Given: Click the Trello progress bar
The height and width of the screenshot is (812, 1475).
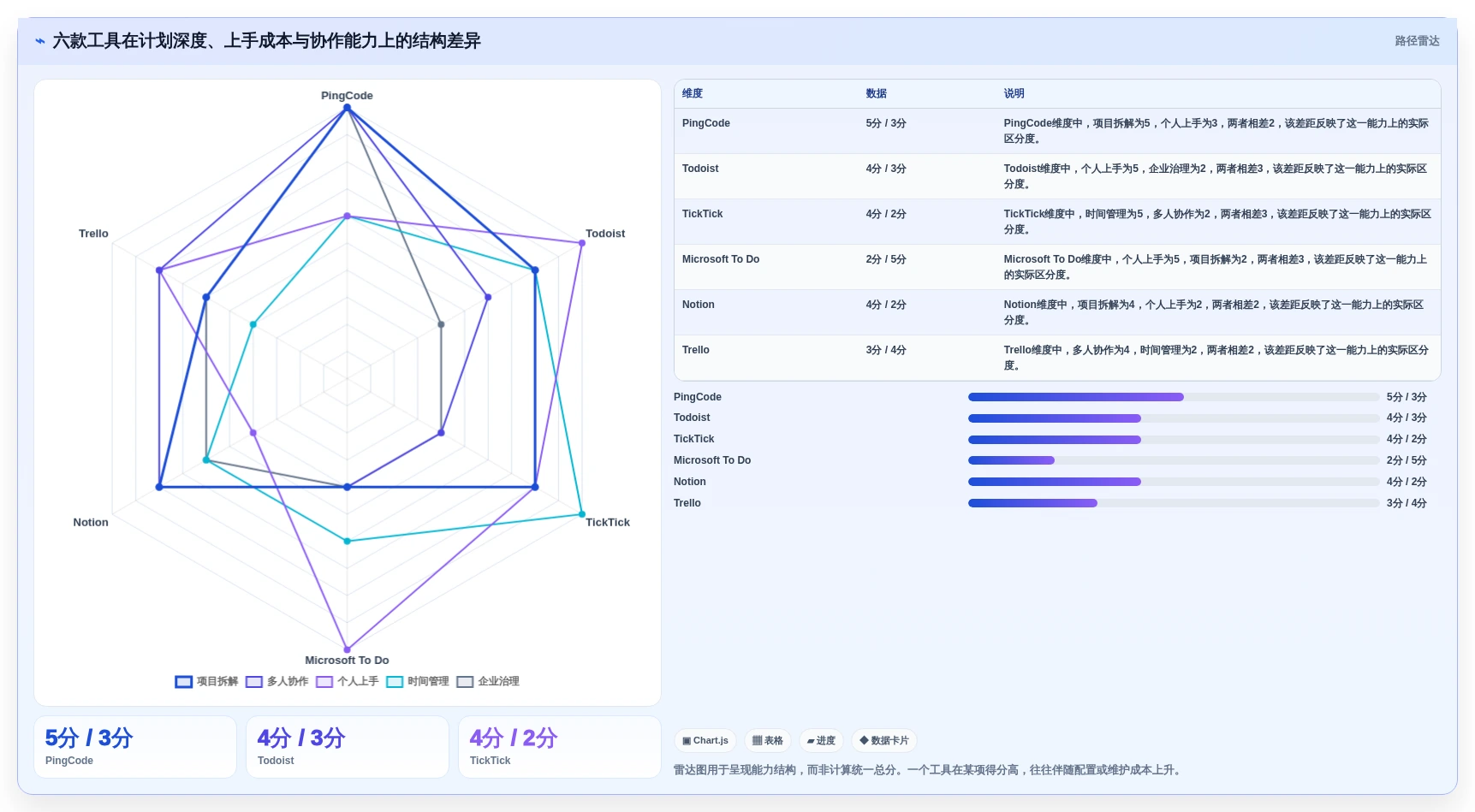Looking at the screenshot, I should click(x=1174, y=503).
